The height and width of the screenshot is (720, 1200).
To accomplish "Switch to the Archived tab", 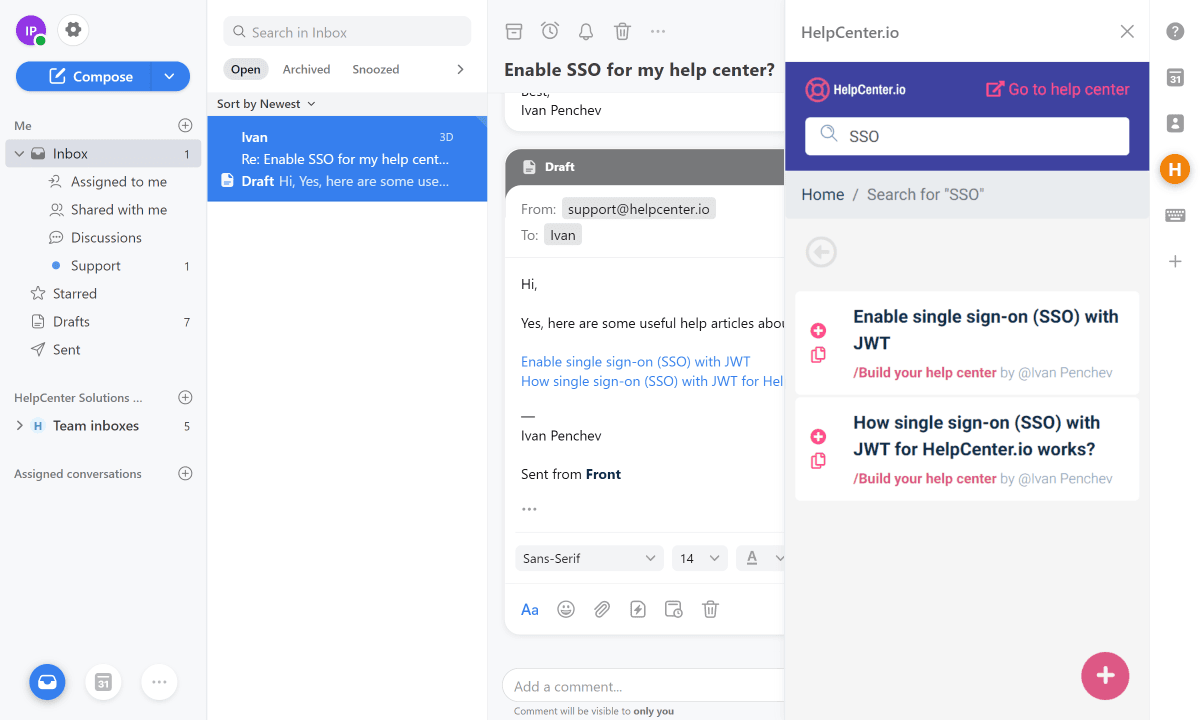I will coord(306,69).
